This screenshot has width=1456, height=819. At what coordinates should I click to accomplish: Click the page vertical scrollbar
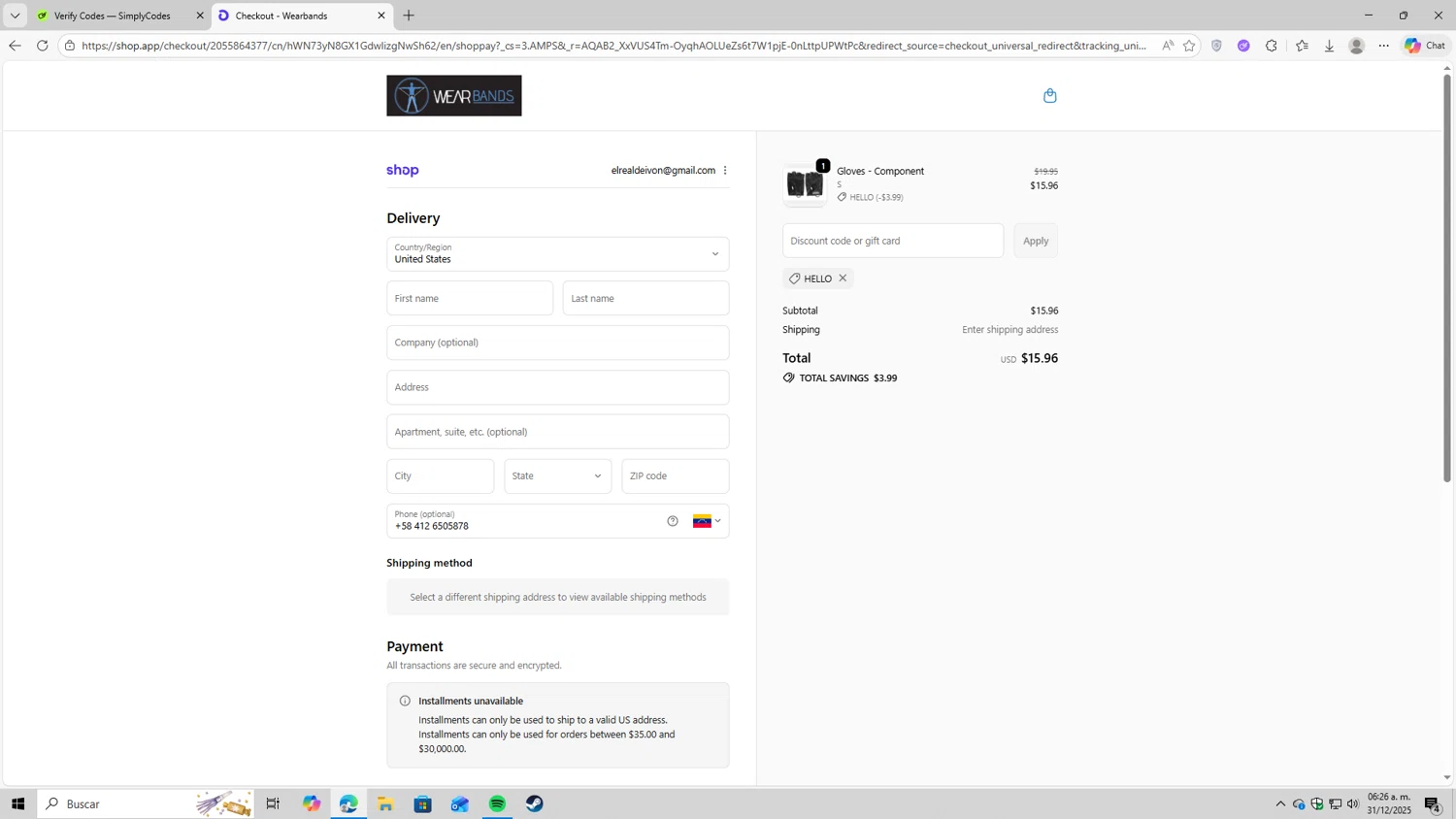1446,278
